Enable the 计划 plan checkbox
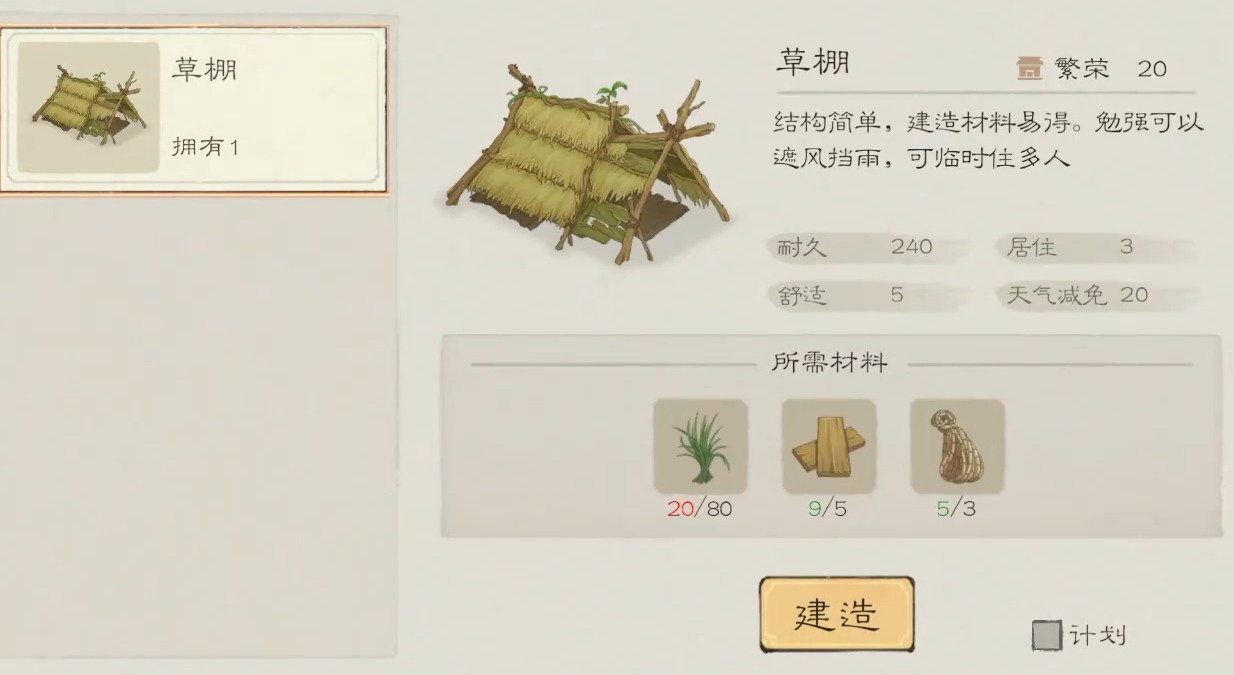Screen dimensions: 1234x675 [1046, 635]
